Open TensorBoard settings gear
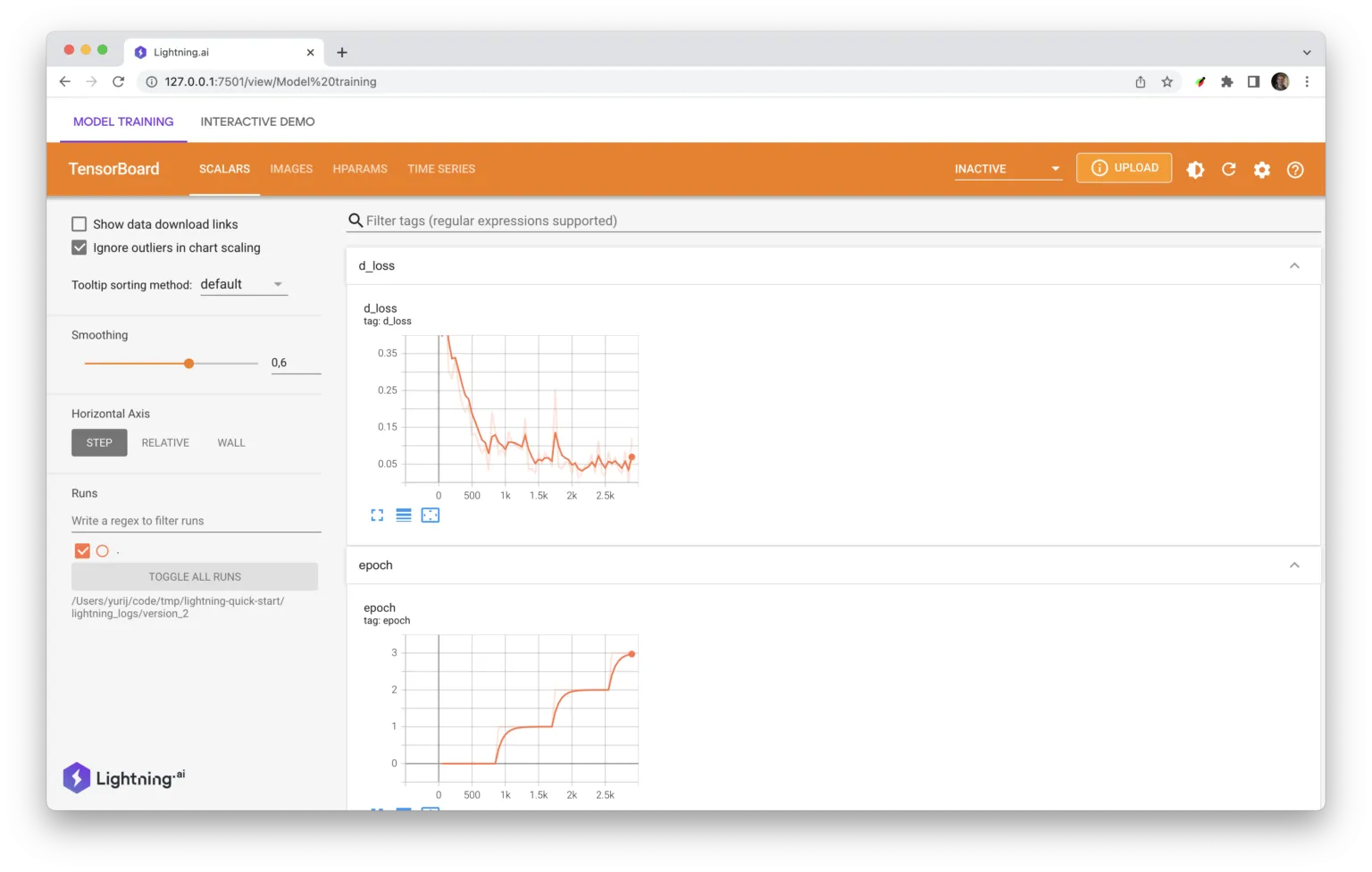Viewport: 1372px width, 872px height. [x=1262, y=170]
